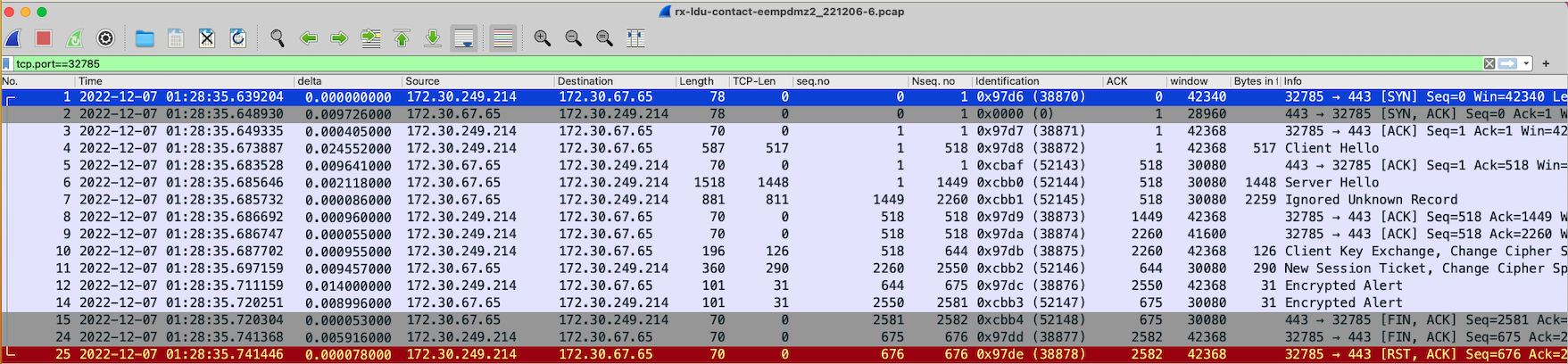Sort by the Info column header

point(1424,81)
